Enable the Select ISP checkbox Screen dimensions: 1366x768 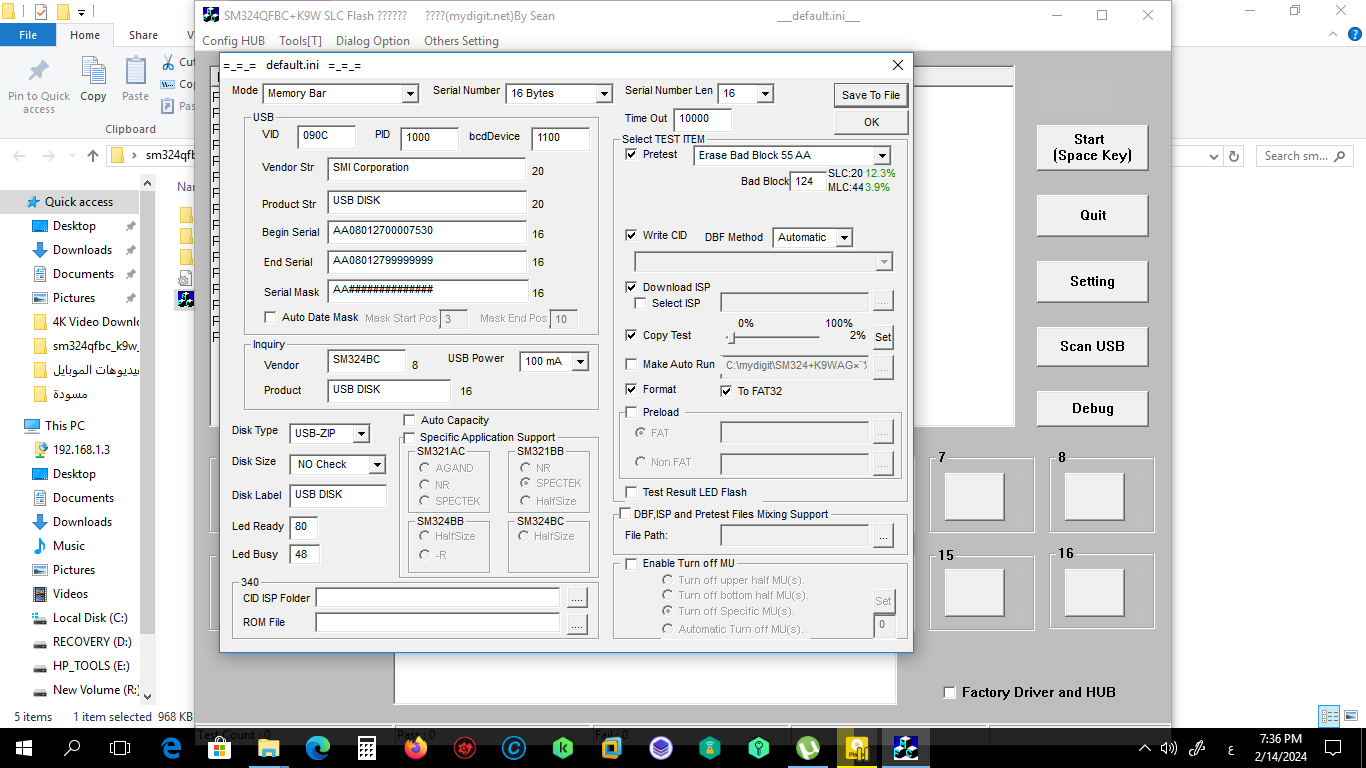(641, 303)
